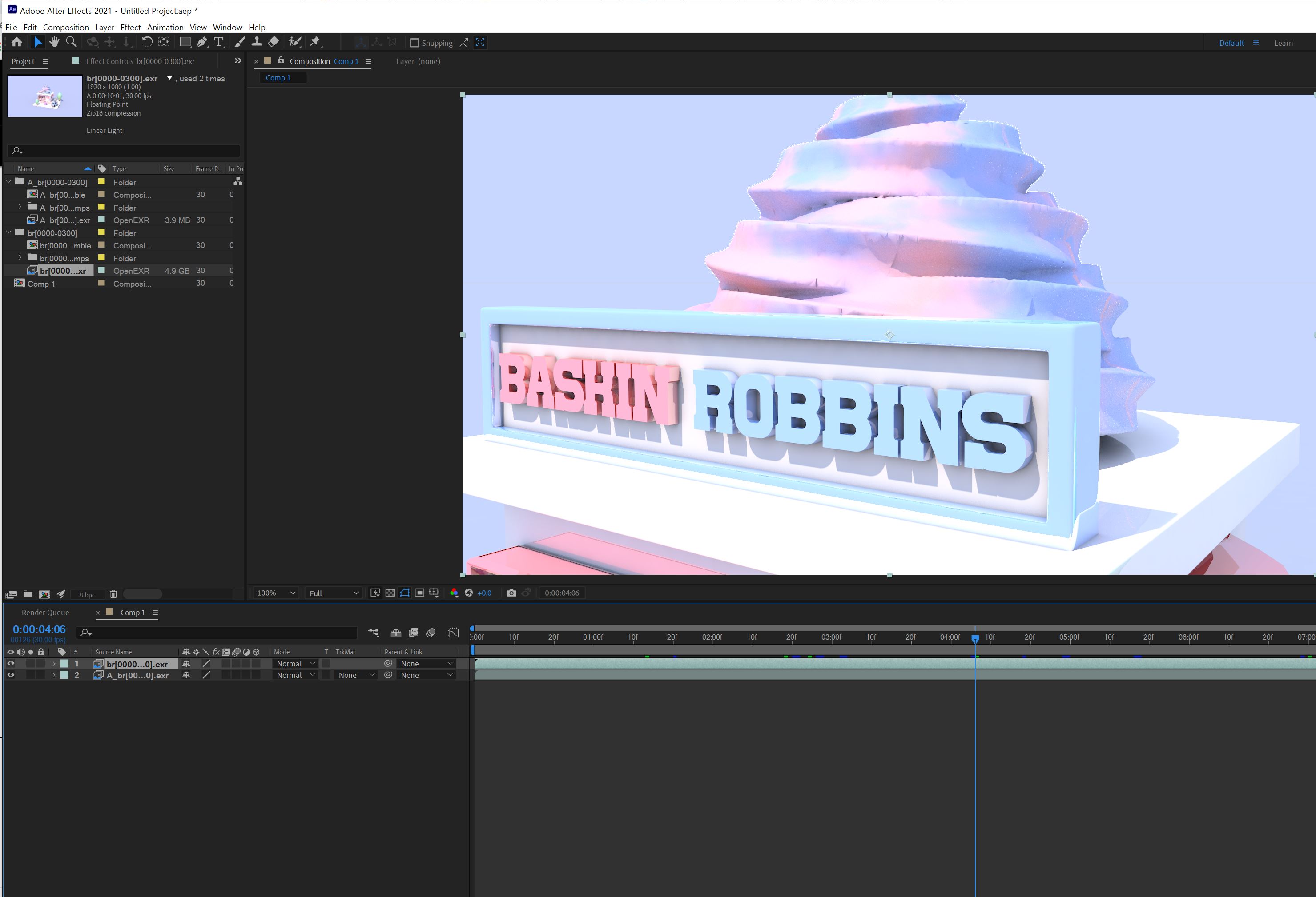The width and height of the screenshot is (1316, 897).
Task: Toggle lock on the Composition viewer tab
Action: pyautogui.click(x=281, y=60)
